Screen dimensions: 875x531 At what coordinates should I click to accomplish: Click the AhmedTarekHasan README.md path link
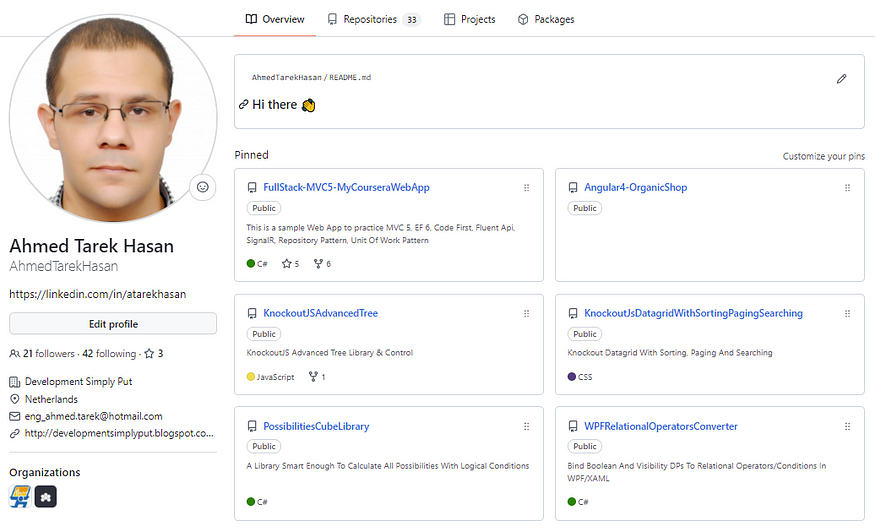(x=311, y=78)
